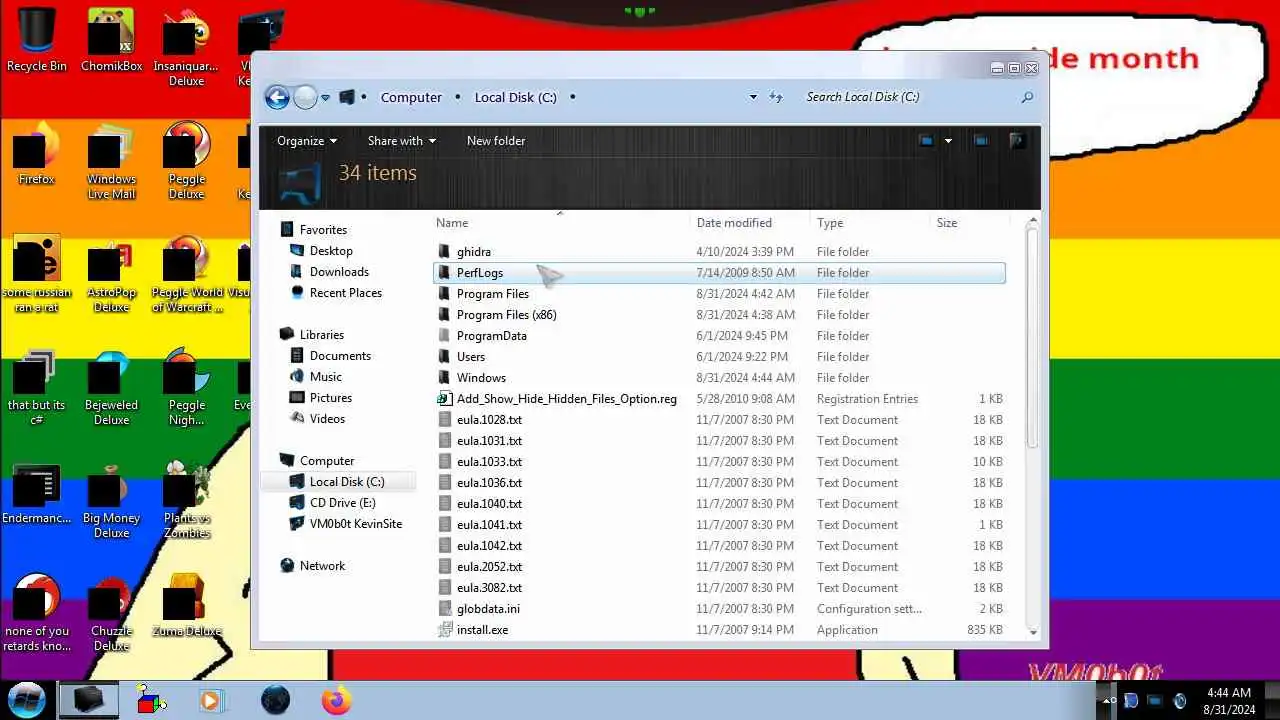Select the PerfLogs folder
1280x720 pixels.
click(719, 273)
